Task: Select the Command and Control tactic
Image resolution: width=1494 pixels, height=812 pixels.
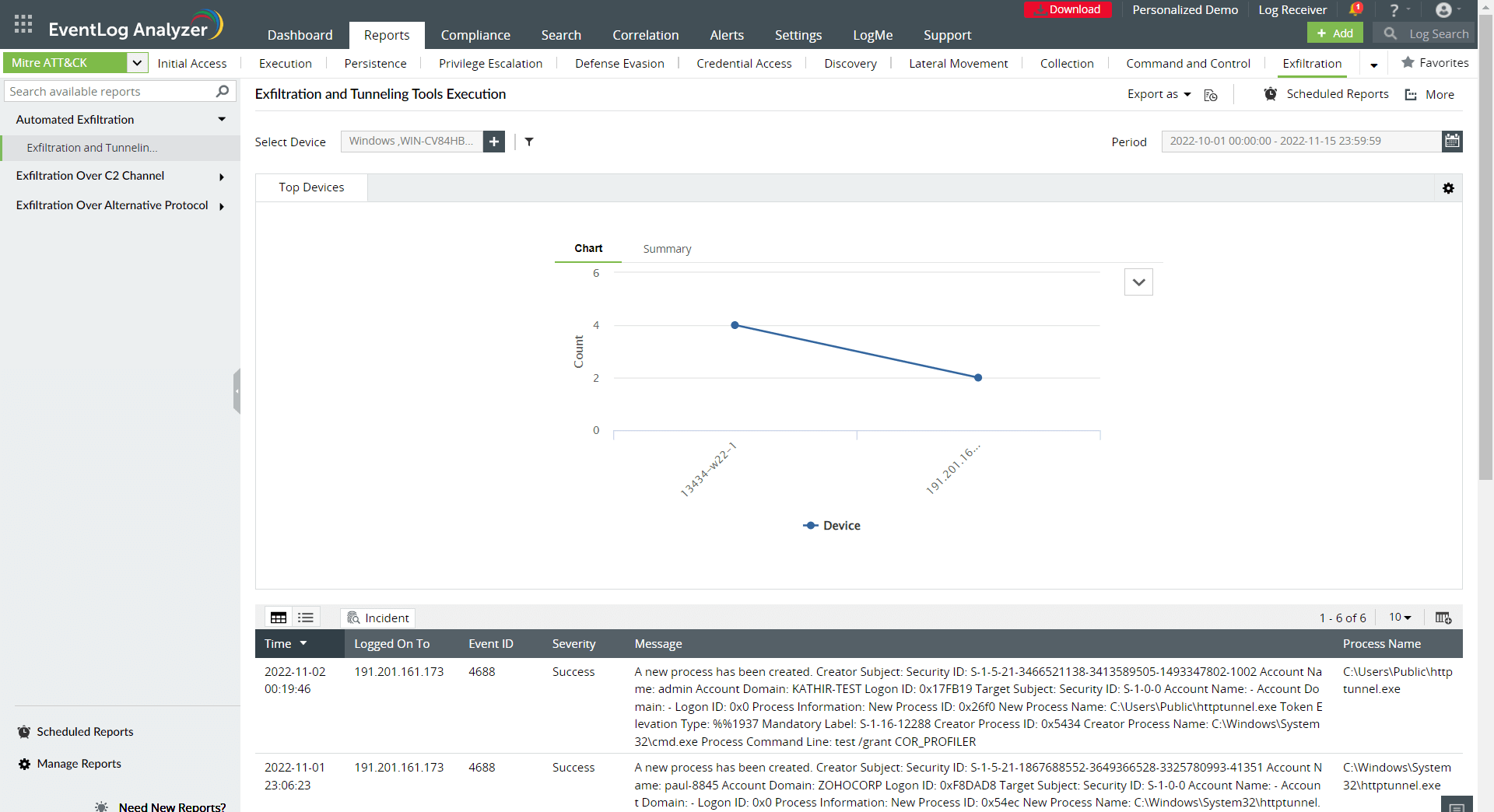Action: pos(1188,63)
